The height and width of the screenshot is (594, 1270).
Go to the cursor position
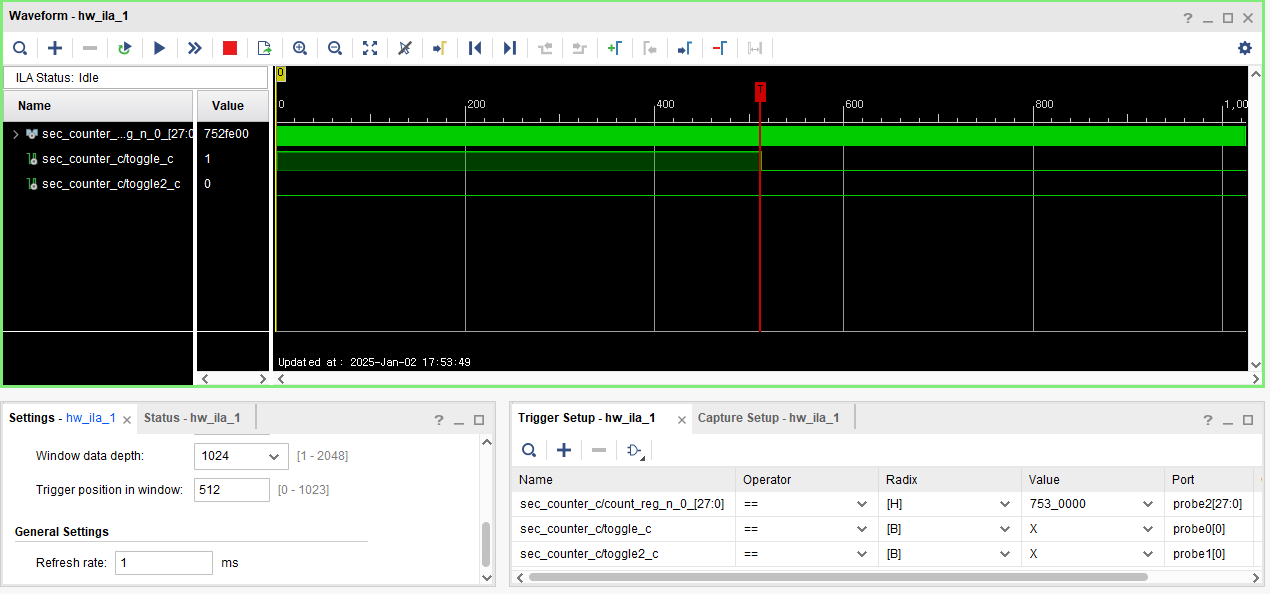pyautogui.click(x=439, y=48)
